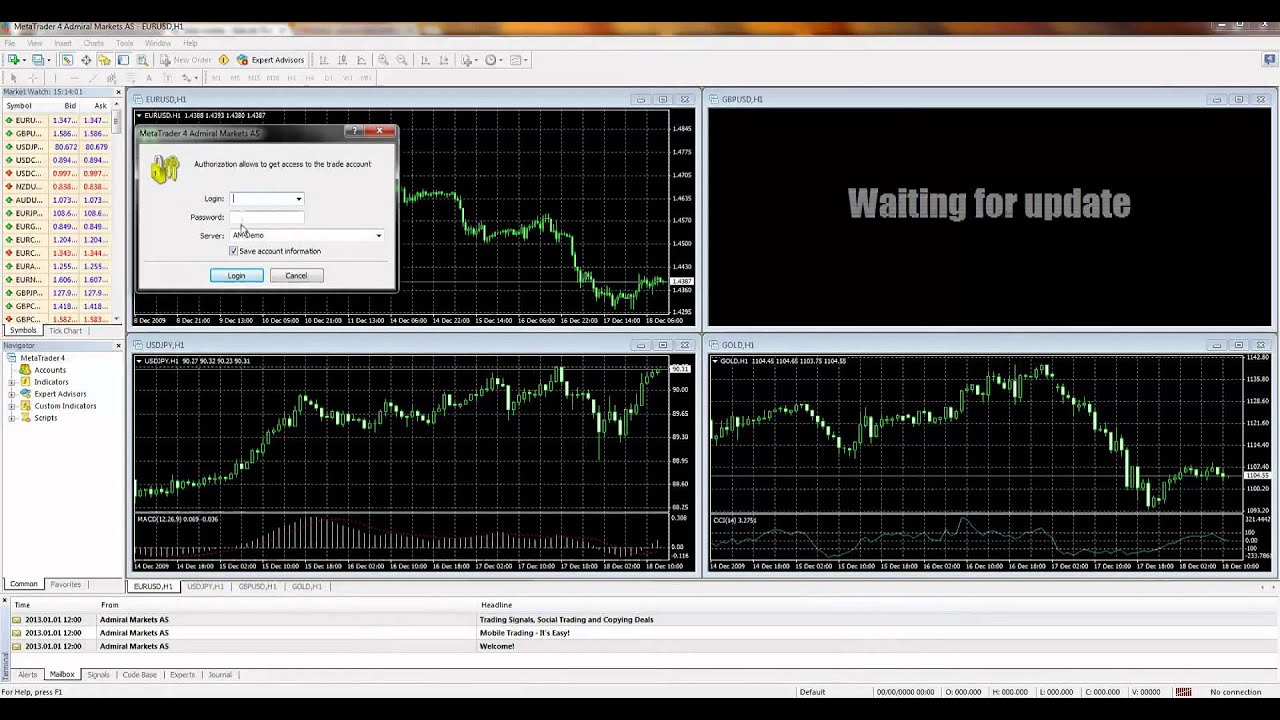This screenshot has height=720, width=1280.
Task: Open the Charts menu
Action: 93,43
